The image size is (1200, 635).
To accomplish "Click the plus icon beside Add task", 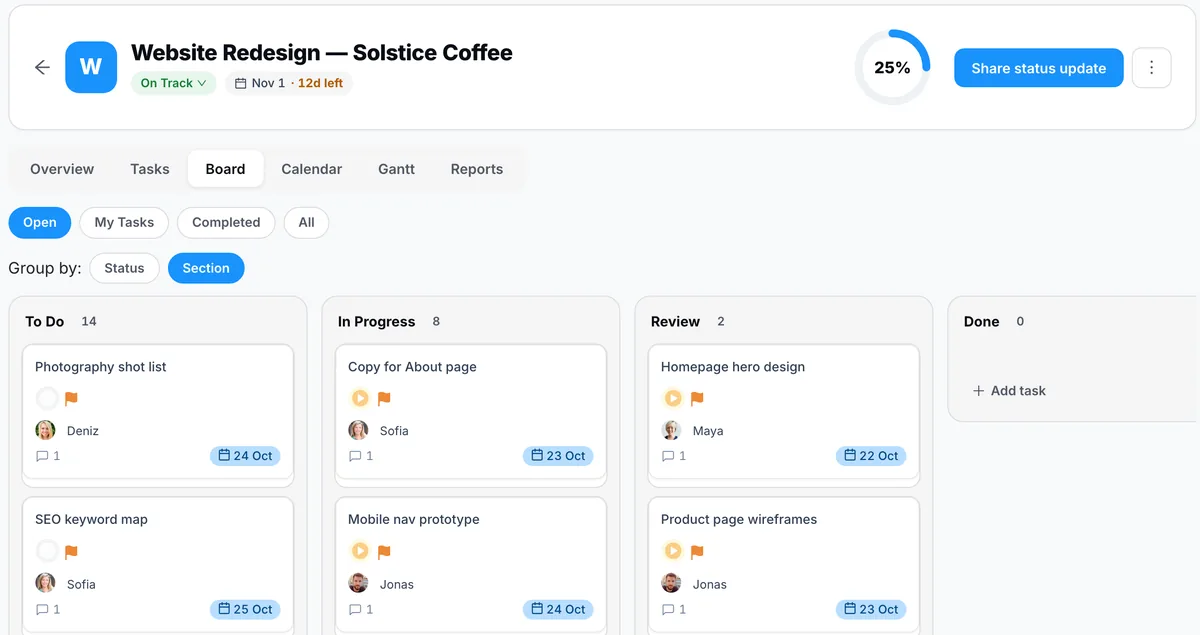I will (979, 391).
